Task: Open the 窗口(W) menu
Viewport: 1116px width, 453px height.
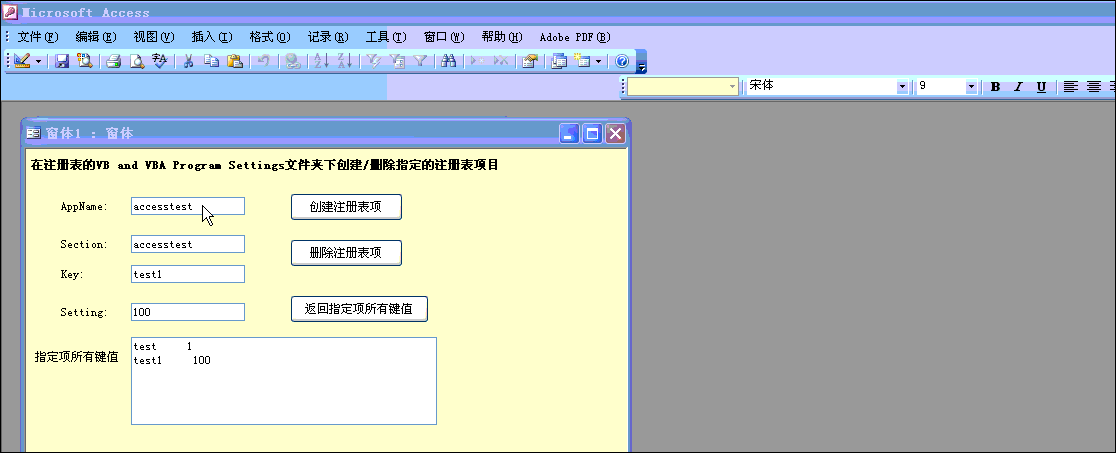Action: coord(444,37)
